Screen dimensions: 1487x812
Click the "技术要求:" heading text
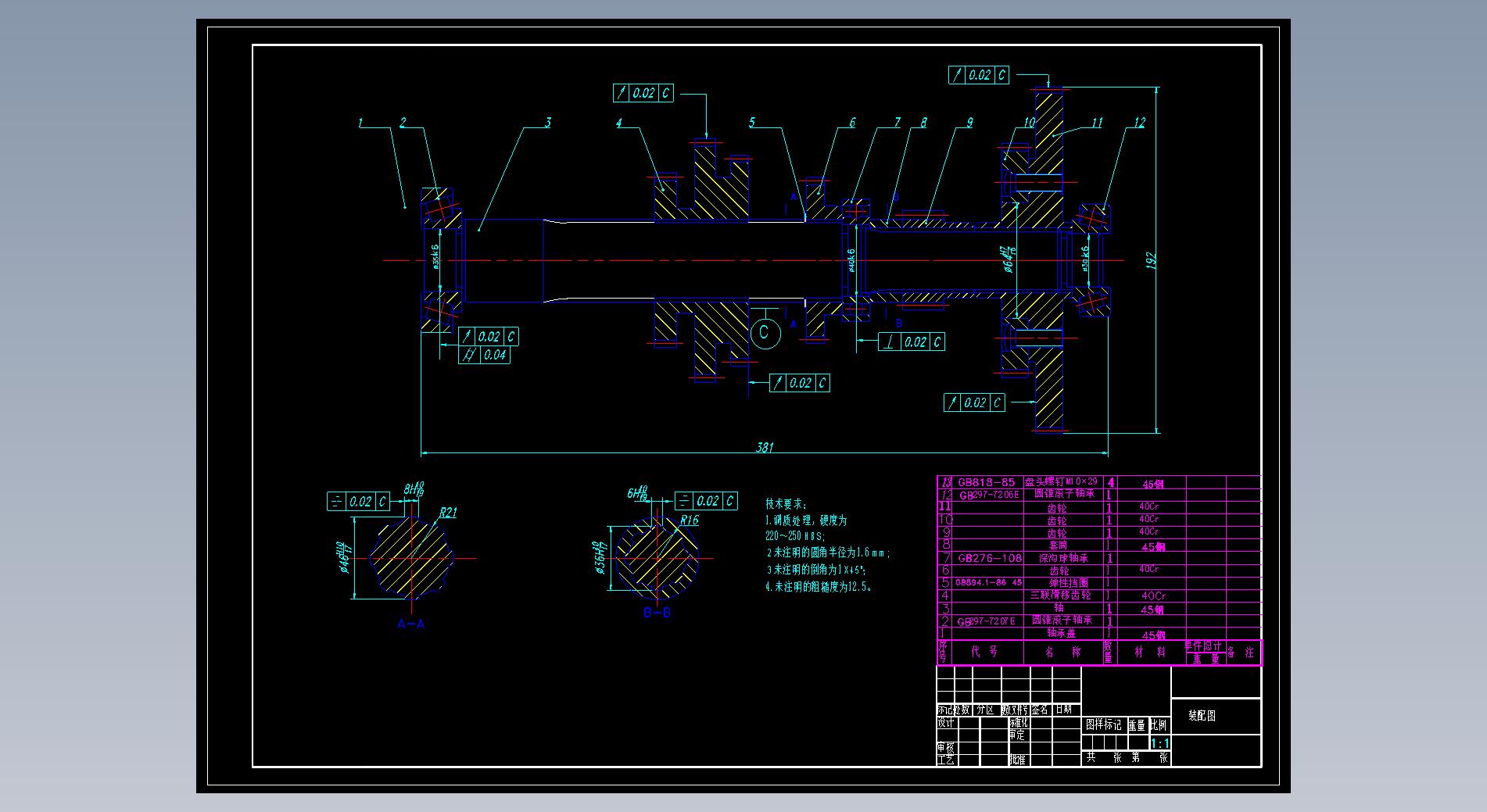pos(786,505)
